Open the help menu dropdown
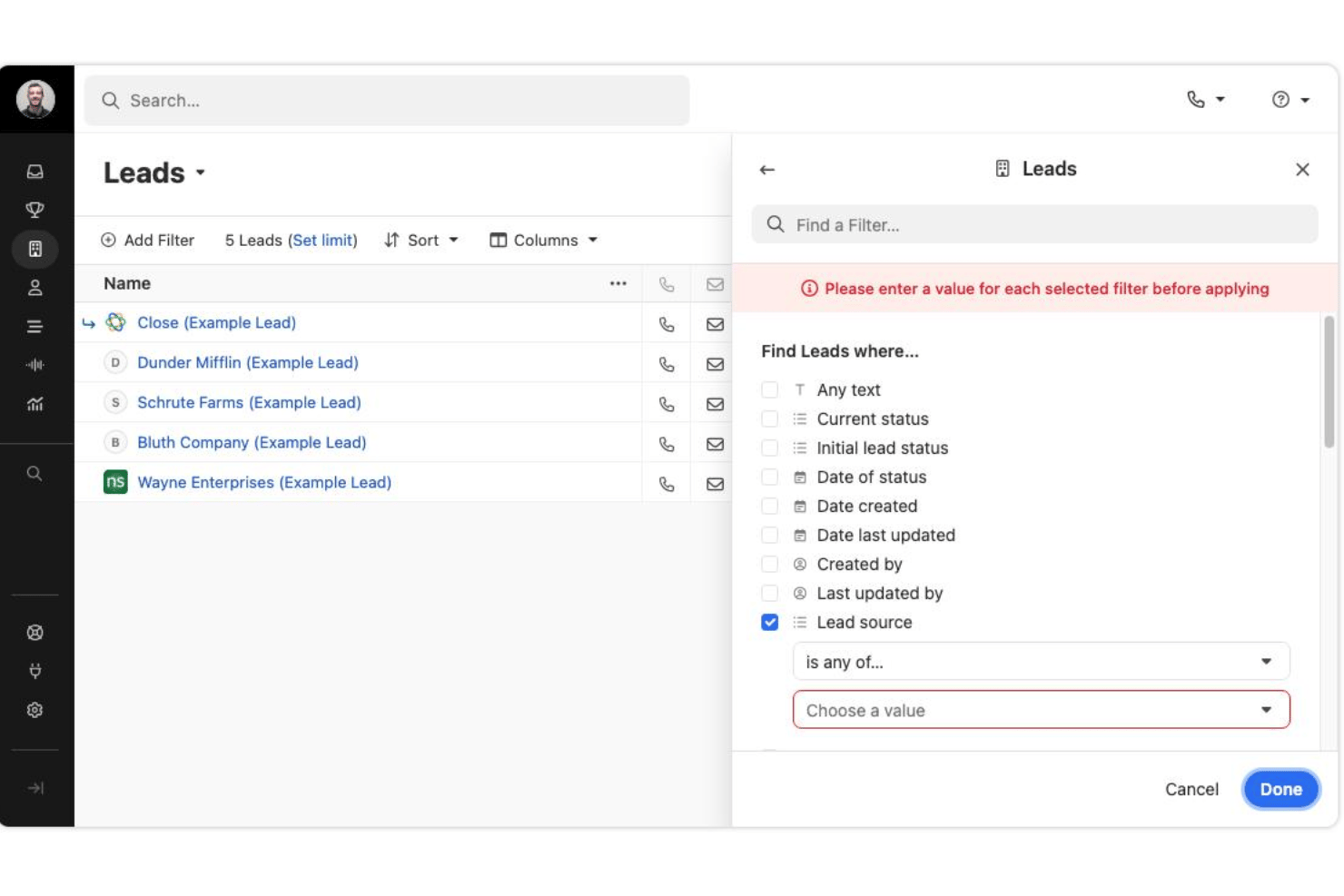1344x896 pixels. click(1290, 100)
